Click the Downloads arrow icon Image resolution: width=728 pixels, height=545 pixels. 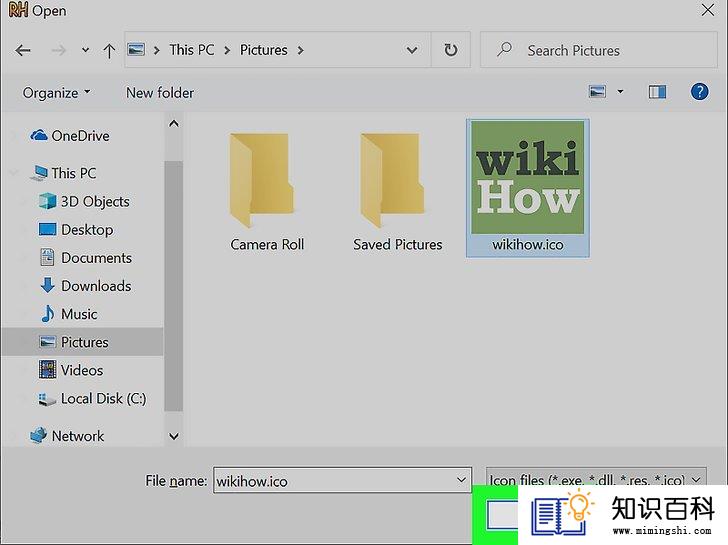click(47, 285)
